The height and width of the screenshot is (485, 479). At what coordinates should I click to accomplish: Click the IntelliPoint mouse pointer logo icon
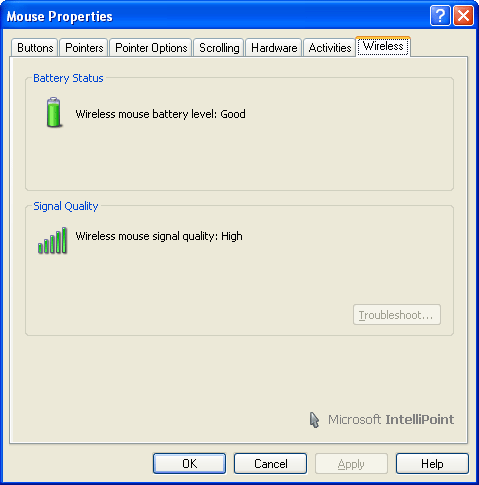tap(314, 420)
